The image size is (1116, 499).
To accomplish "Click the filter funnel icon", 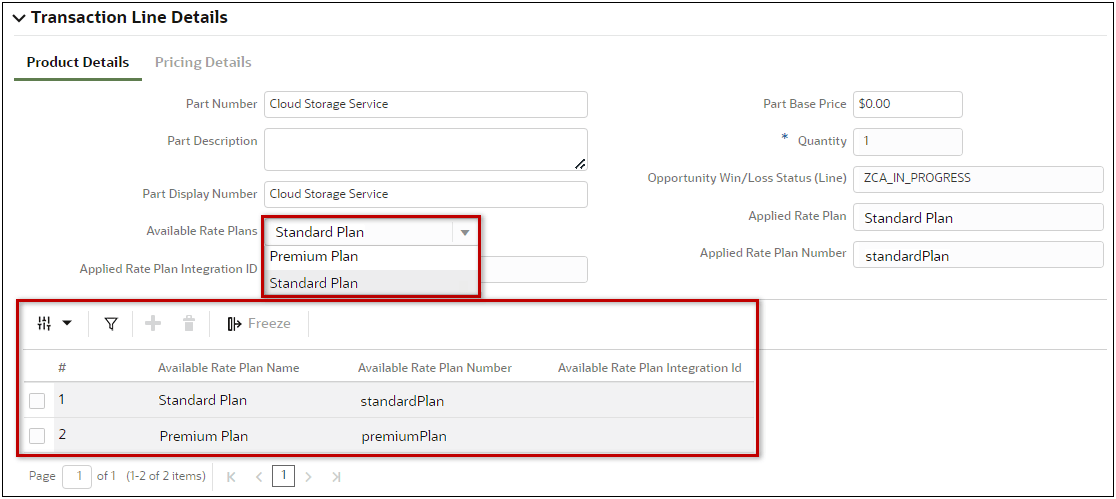I will [x=110, y=324].
